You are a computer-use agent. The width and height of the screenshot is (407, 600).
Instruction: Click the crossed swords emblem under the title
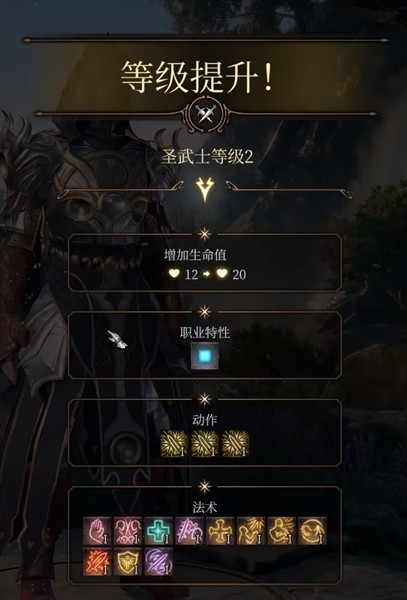(x=205, y=114)
